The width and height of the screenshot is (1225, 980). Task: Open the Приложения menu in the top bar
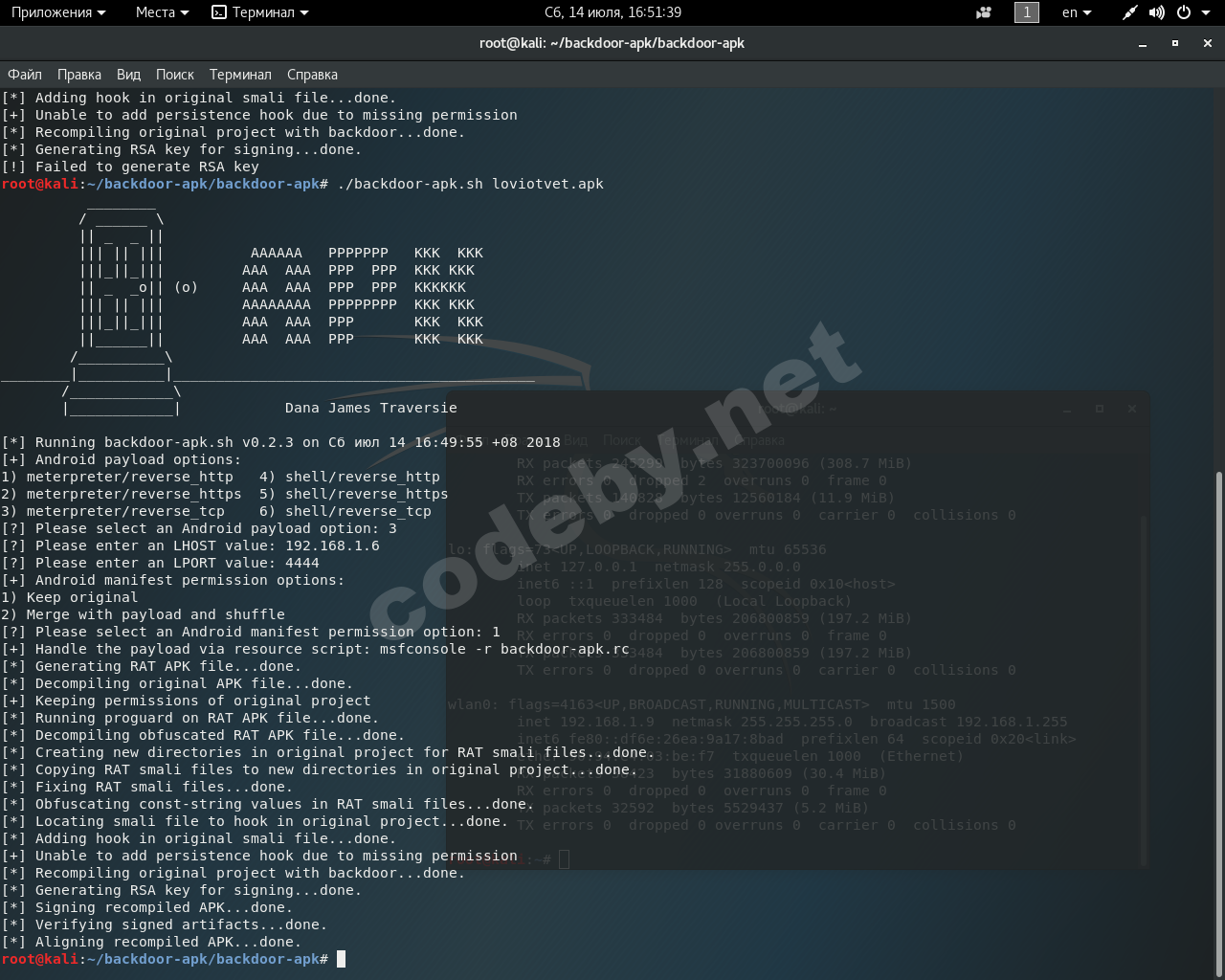(x=58, y=12)
